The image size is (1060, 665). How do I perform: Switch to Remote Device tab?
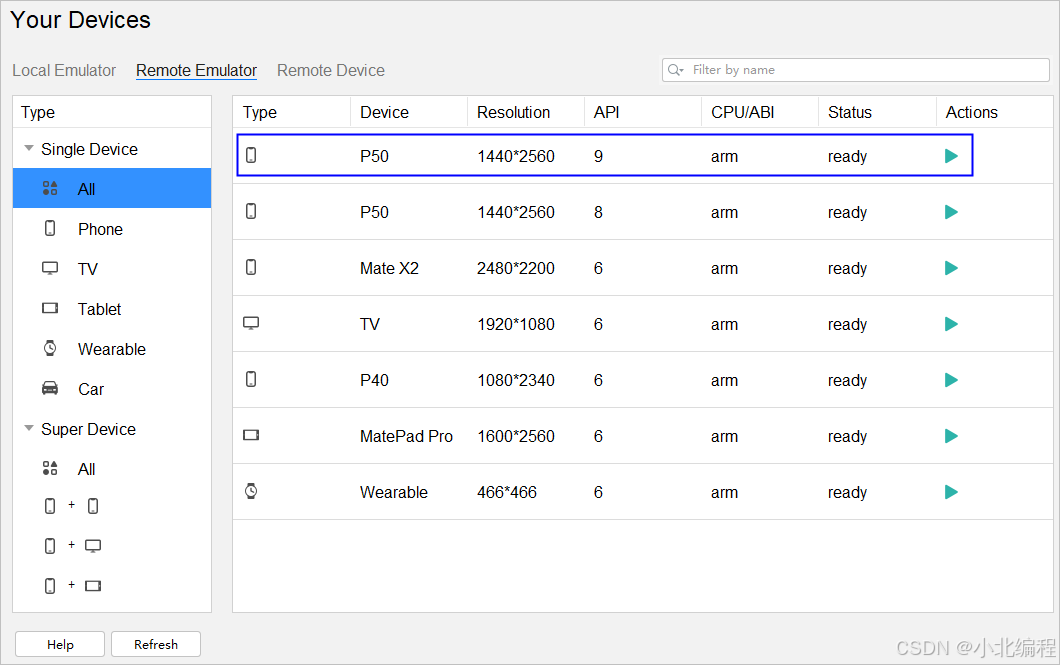tap(331, 70)
